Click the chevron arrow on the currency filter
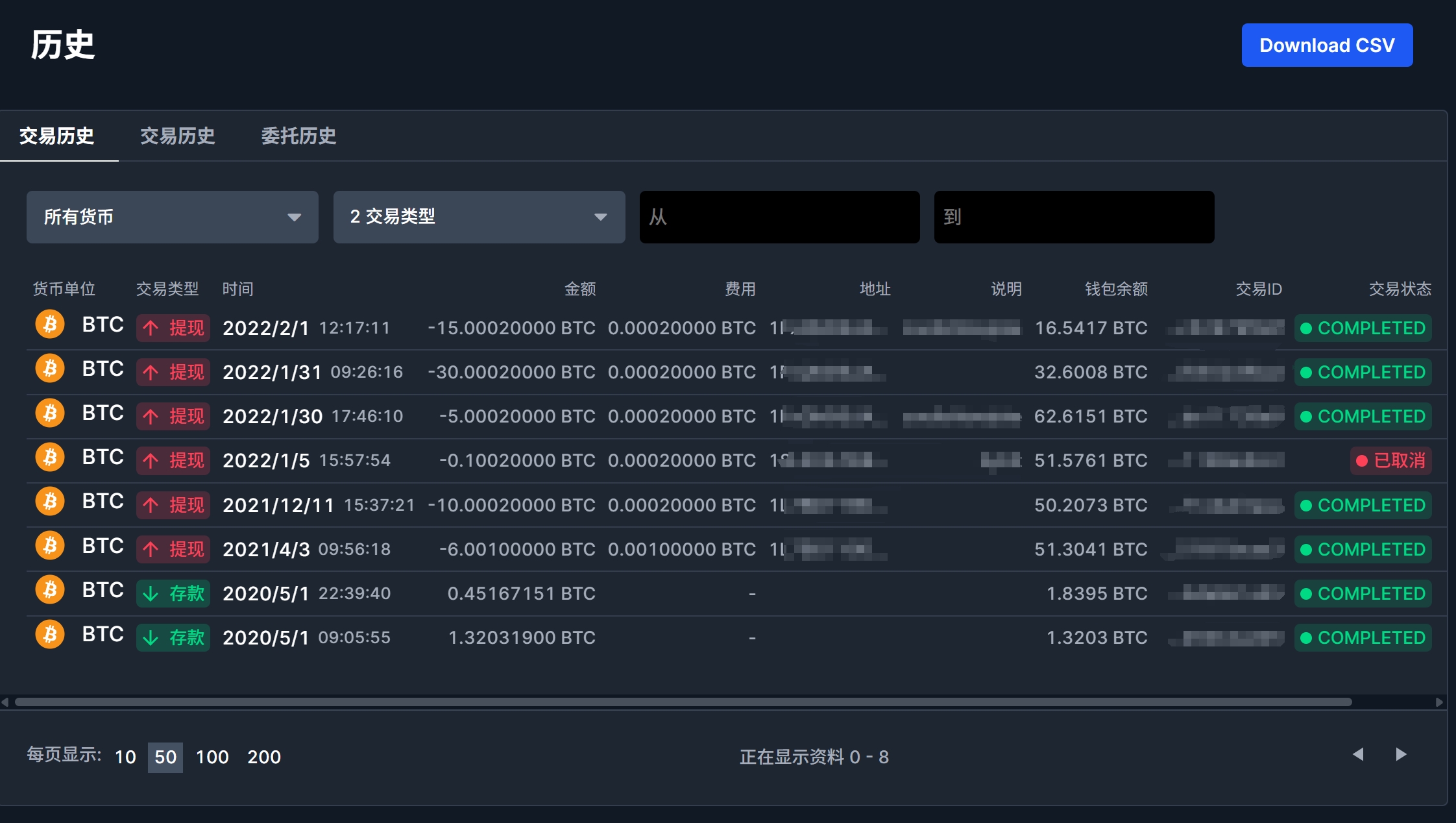The width and height of the screenshot is (1456, 823). [x=295, y=217]
